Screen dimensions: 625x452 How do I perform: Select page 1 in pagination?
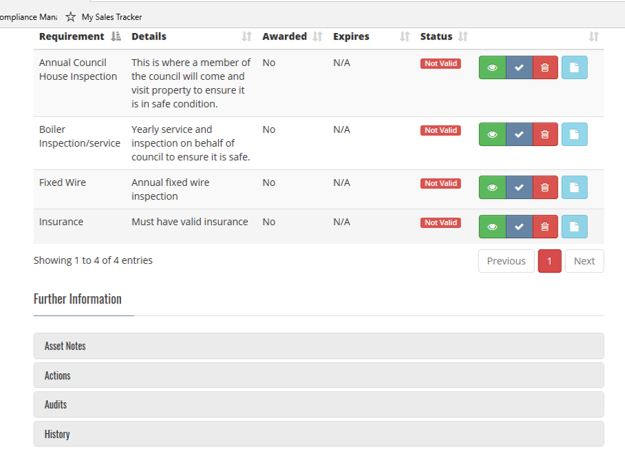(550, 261)
